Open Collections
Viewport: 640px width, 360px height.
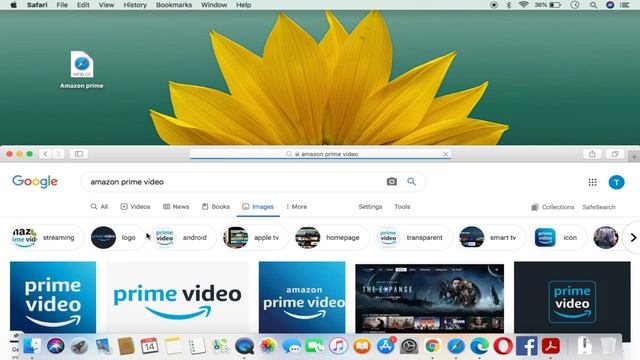pos(553,207)
